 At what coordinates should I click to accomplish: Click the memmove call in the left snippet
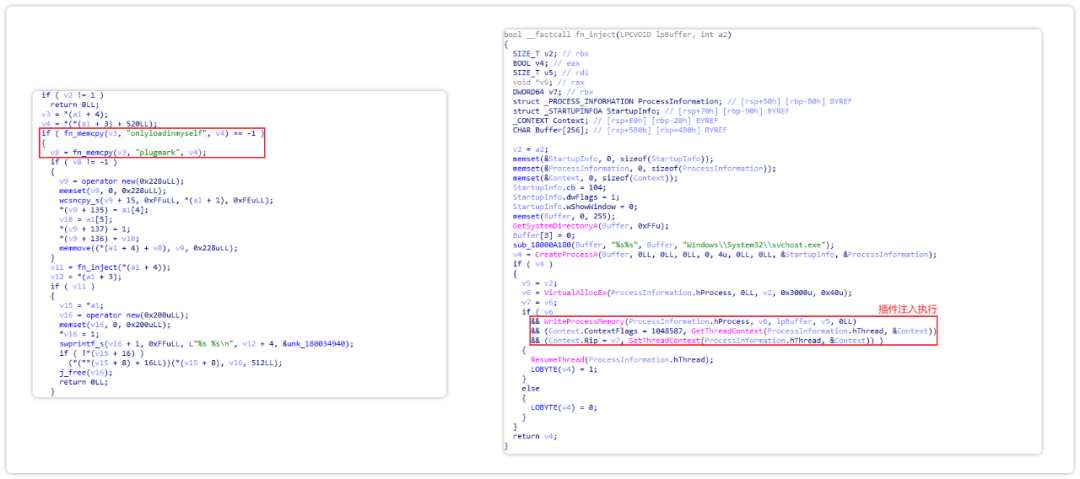(x=76, y=247)
